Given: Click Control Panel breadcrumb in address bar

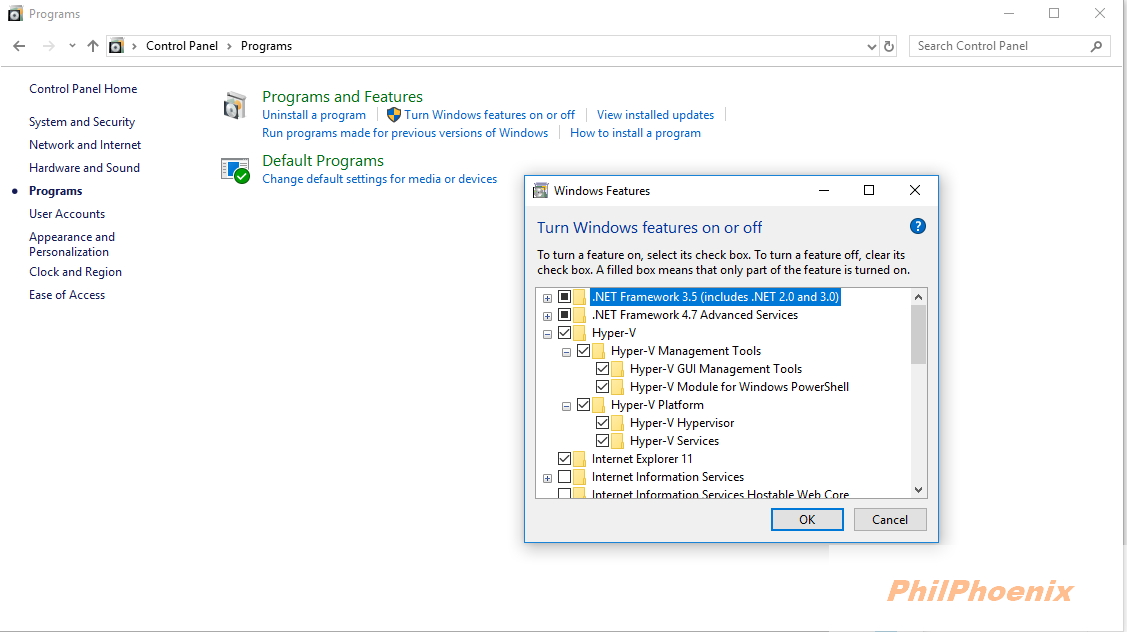Looking at the screenshot, I should (x=182, y=46).
